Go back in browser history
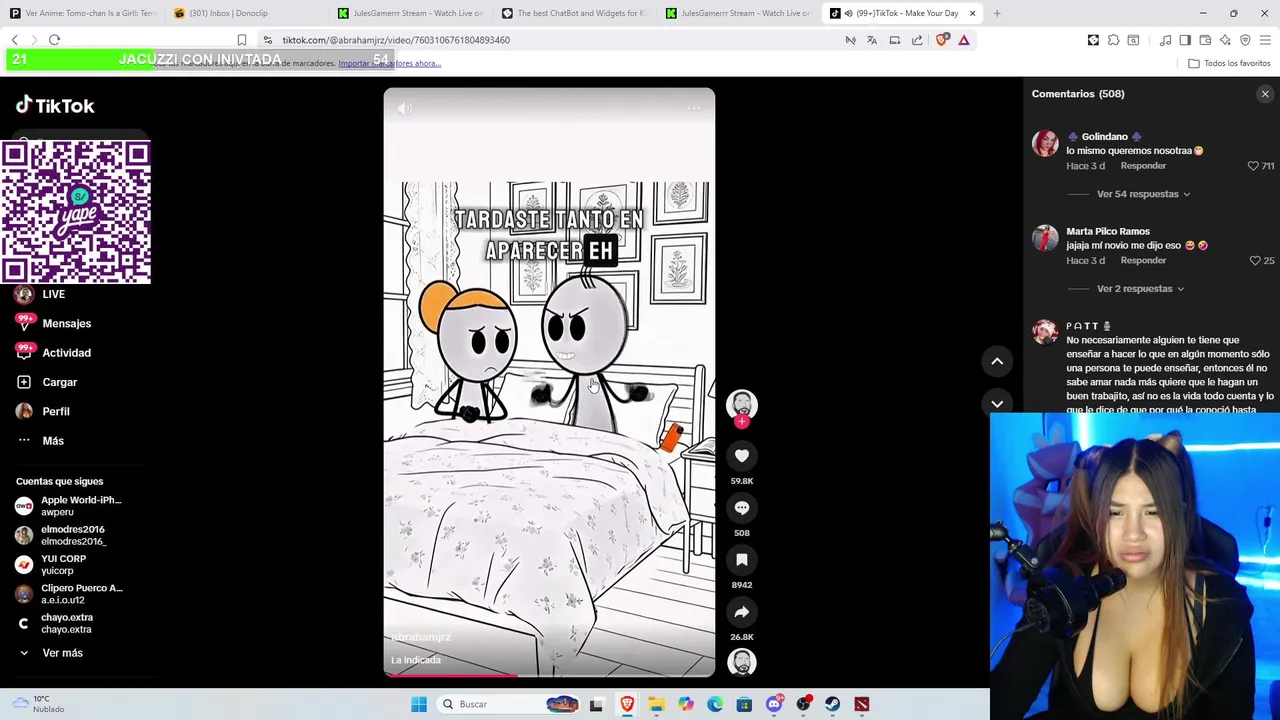Viewport: 1280px width, 720px height. click(x=14, y=40)
